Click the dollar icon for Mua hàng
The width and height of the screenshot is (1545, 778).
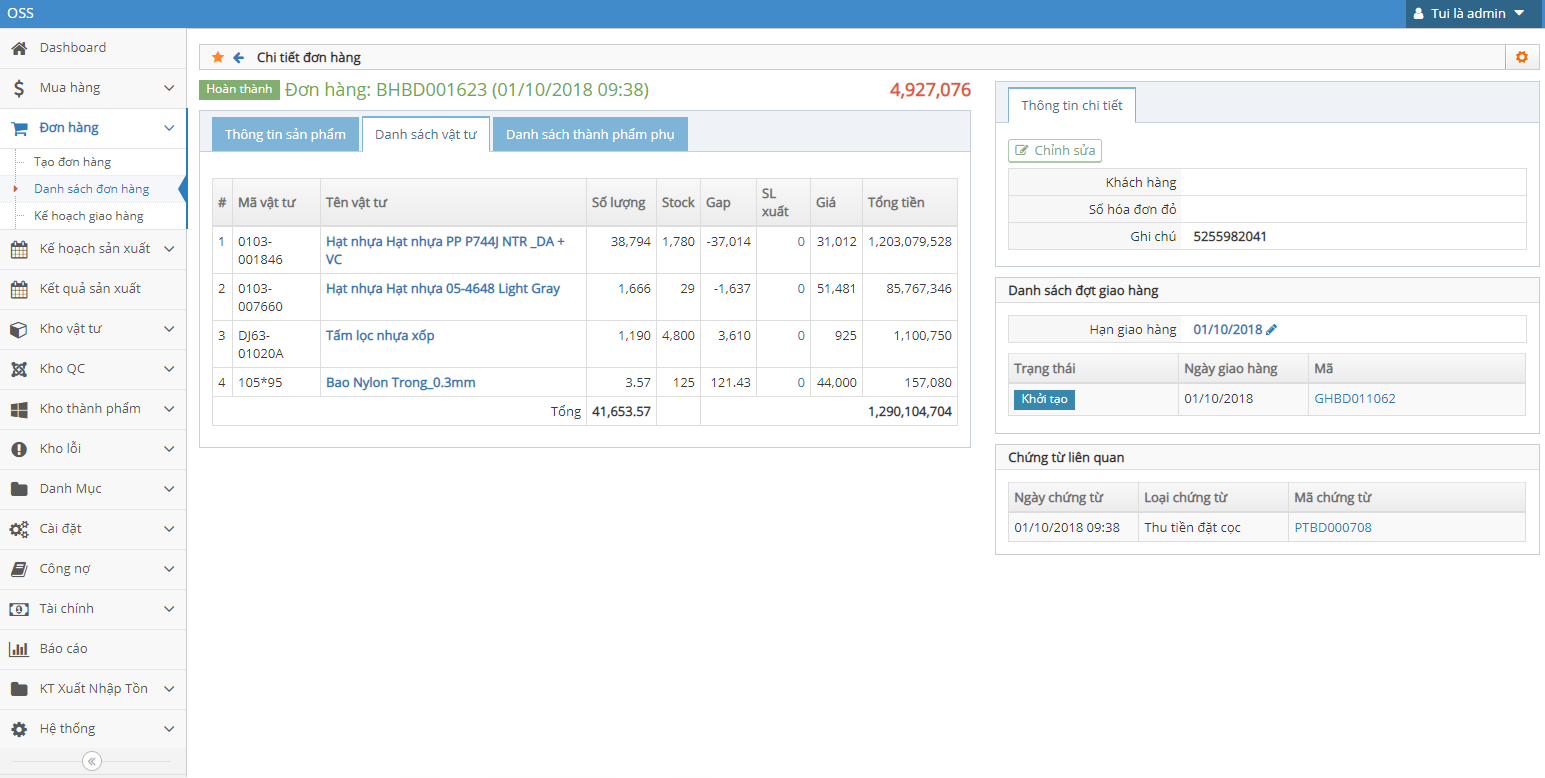[x=19, y=88]
